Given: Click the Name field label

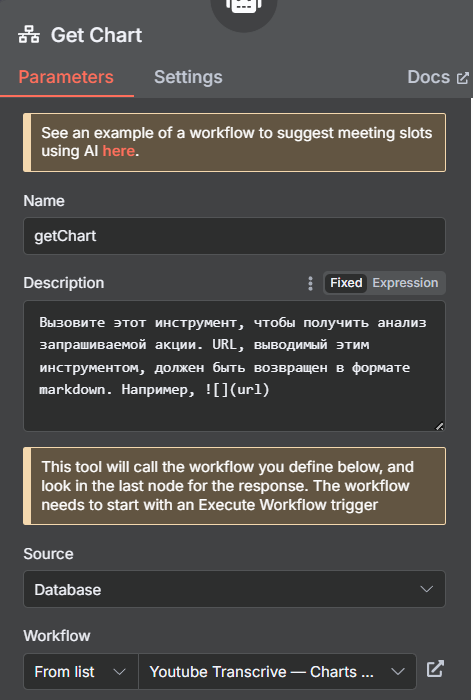Looking at the screenshot, I should 44,201.
